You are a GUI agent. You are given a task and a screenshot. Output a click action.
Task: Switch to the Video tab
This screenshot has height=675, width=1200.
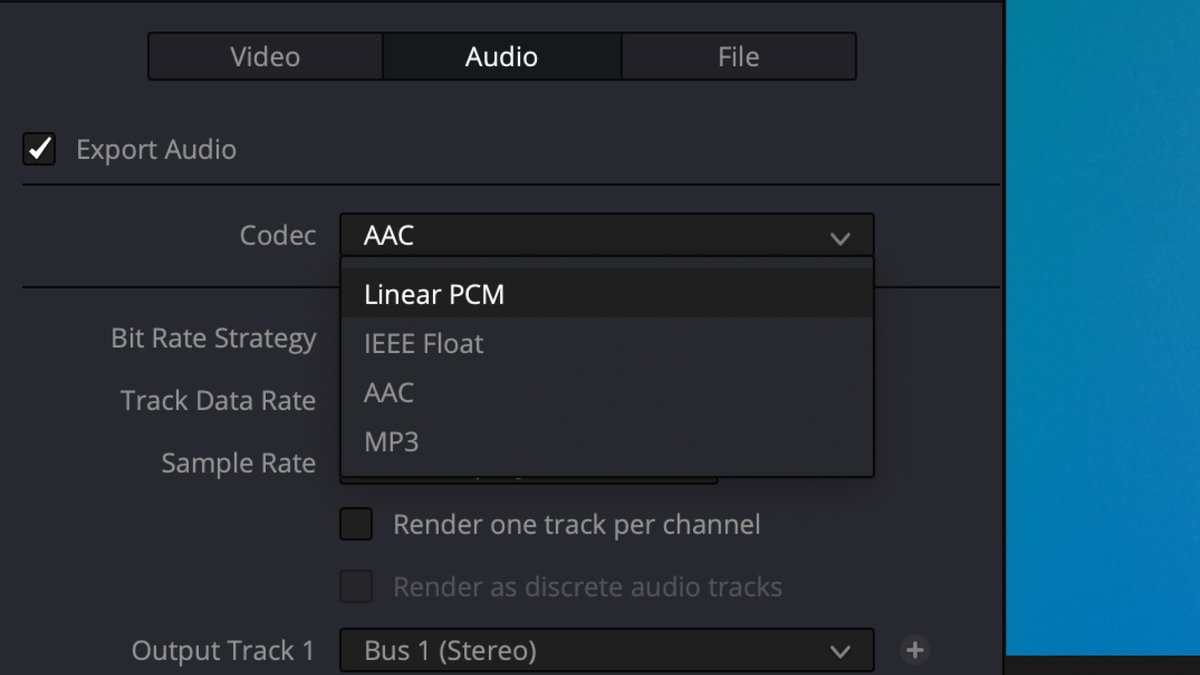click(265, 57)
